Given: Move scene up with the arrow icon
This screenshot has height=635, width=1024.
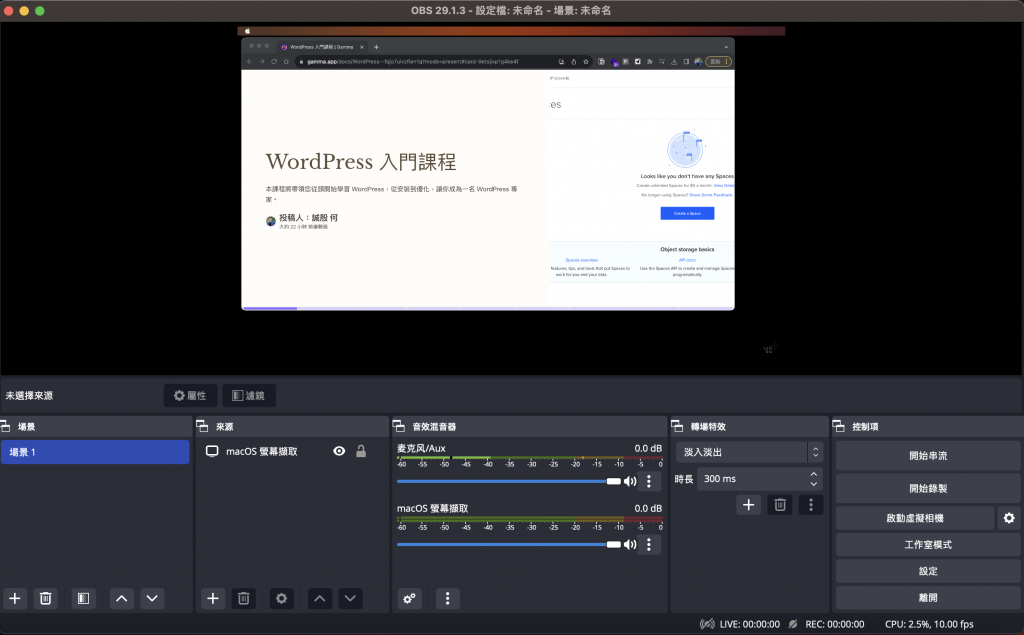Looking at the screenshot, I should click(121, 598).
